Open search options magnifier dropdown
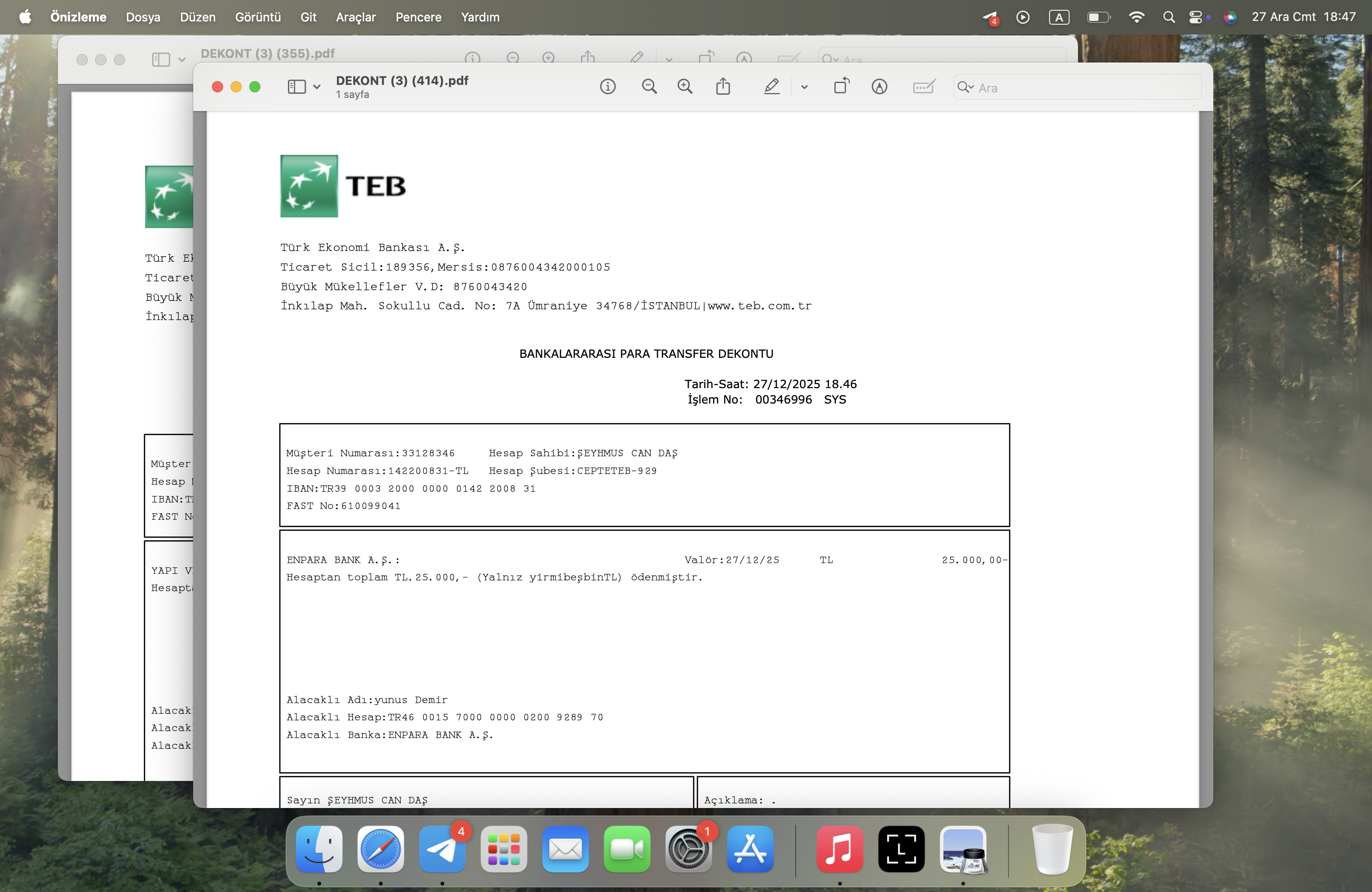The image size is (1372, 892). point(965,88)
